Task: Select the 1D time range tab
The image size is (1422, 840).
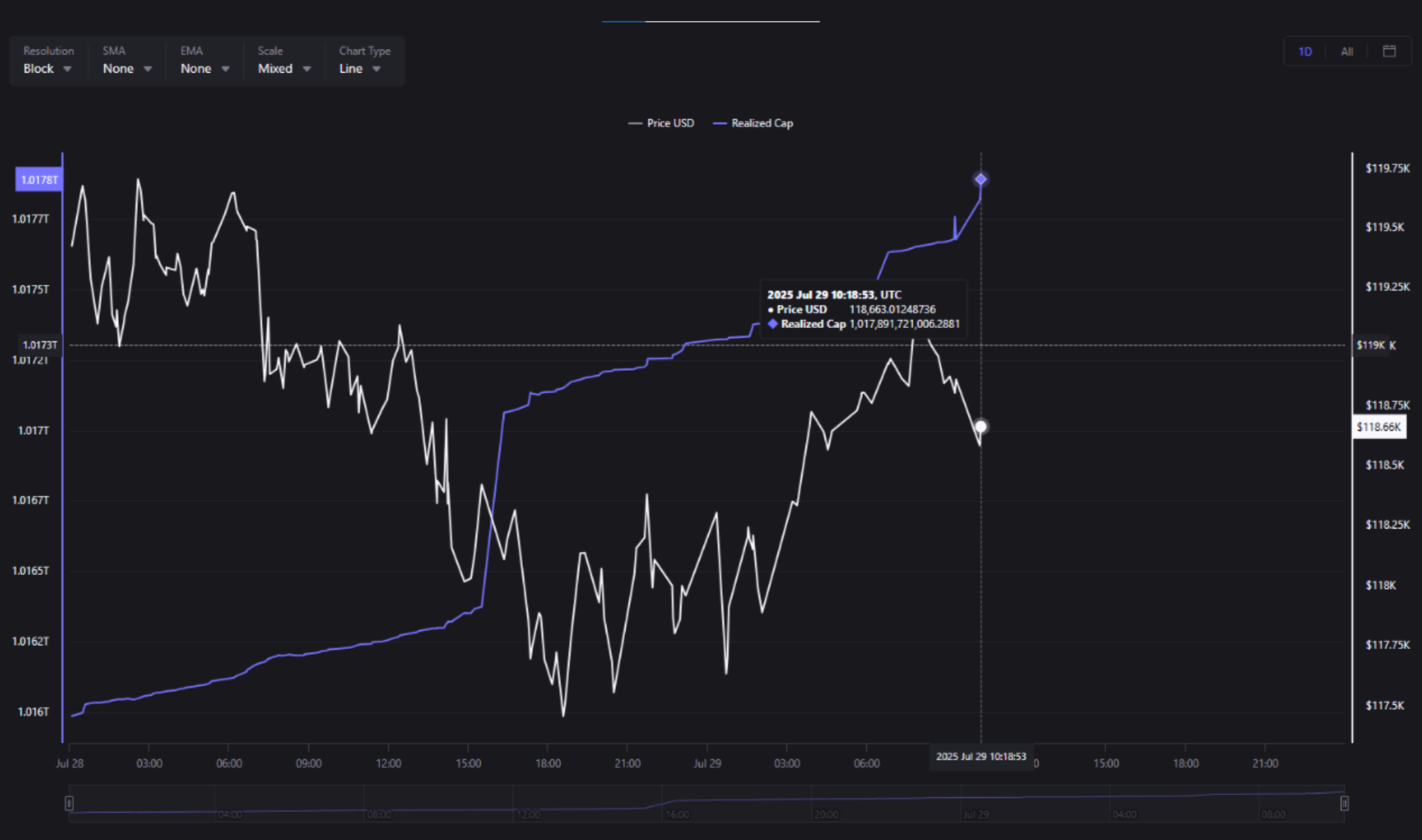Action: [x=1305, y=51]
